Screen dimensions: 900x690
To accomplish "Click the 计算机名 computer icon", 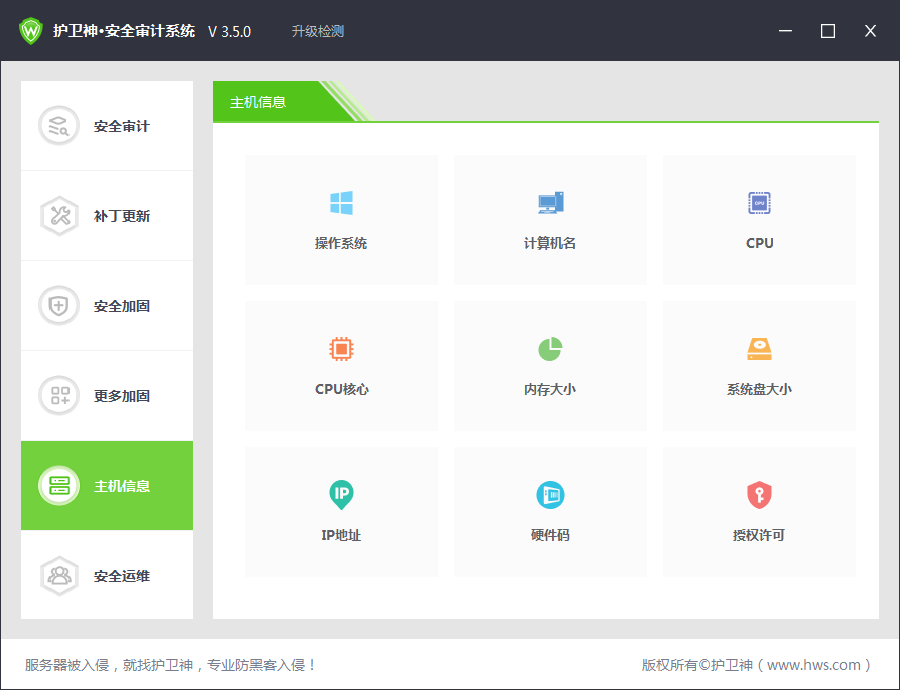I will tap(550, 203).
